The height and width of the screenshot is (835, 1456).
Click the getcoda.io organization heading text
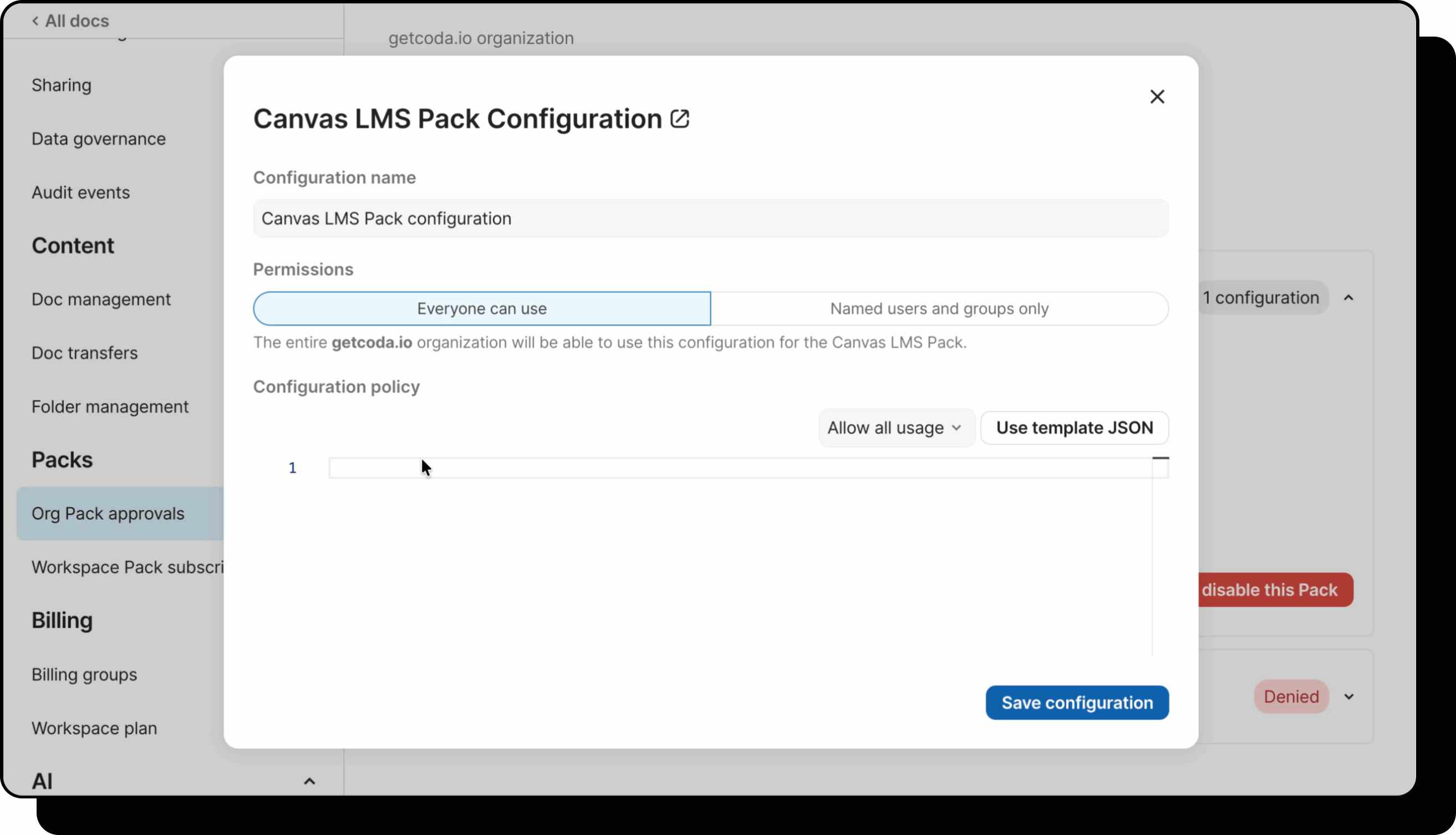(x=481, y=38)
